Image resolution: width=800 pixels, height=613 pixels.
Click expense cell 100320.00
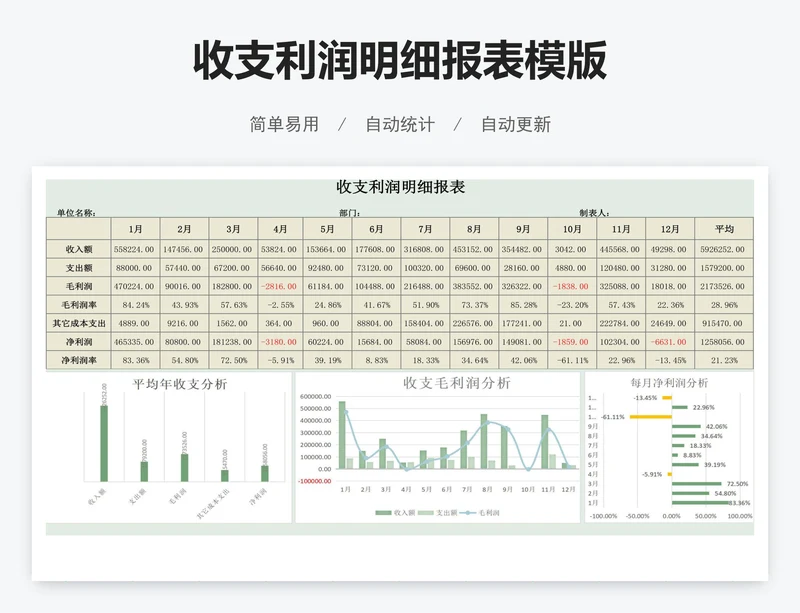point(424,267)
